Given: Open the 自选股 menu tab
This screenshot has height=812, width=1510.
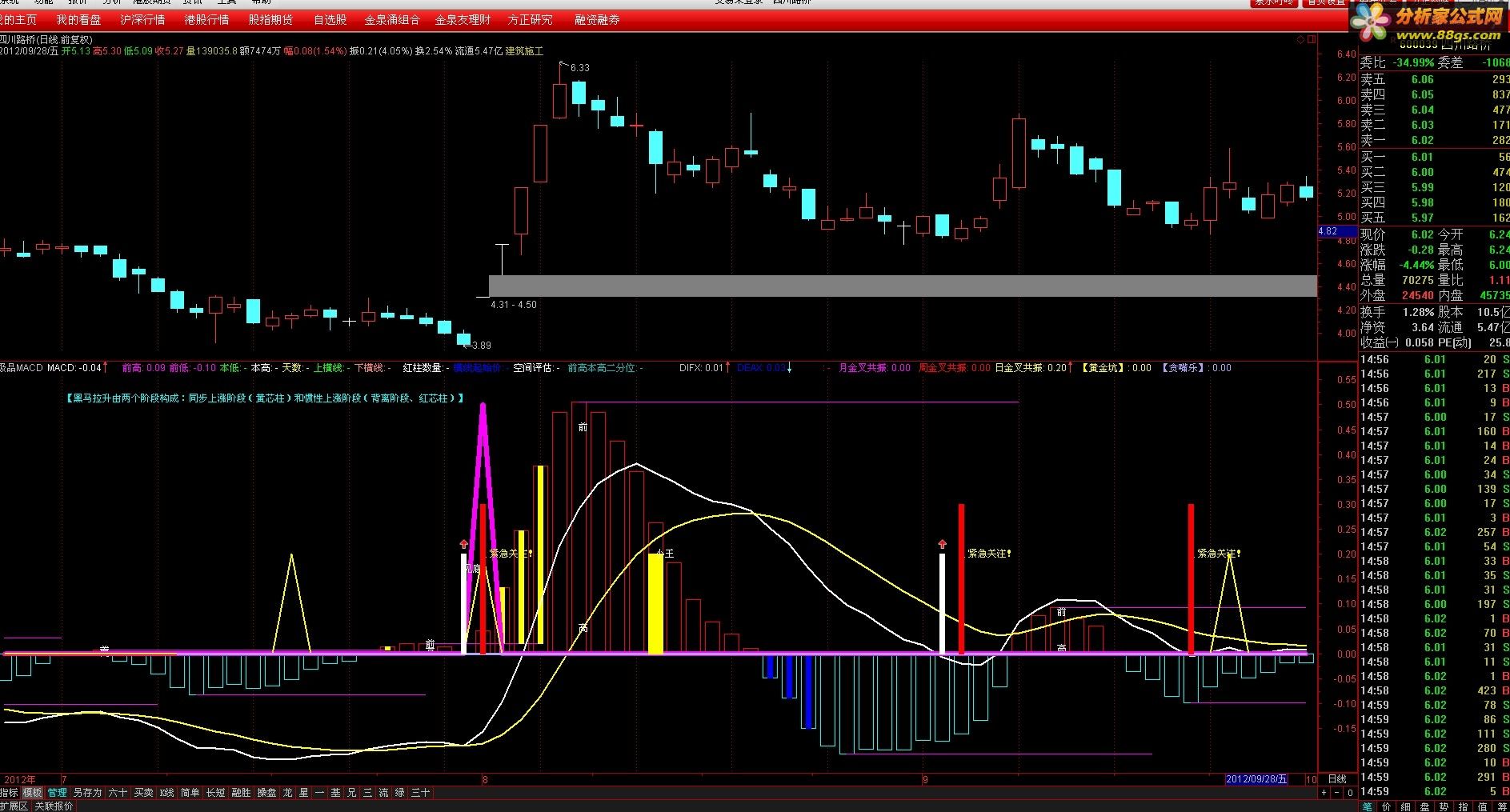Looking at the screenshot, I should 330,19.
